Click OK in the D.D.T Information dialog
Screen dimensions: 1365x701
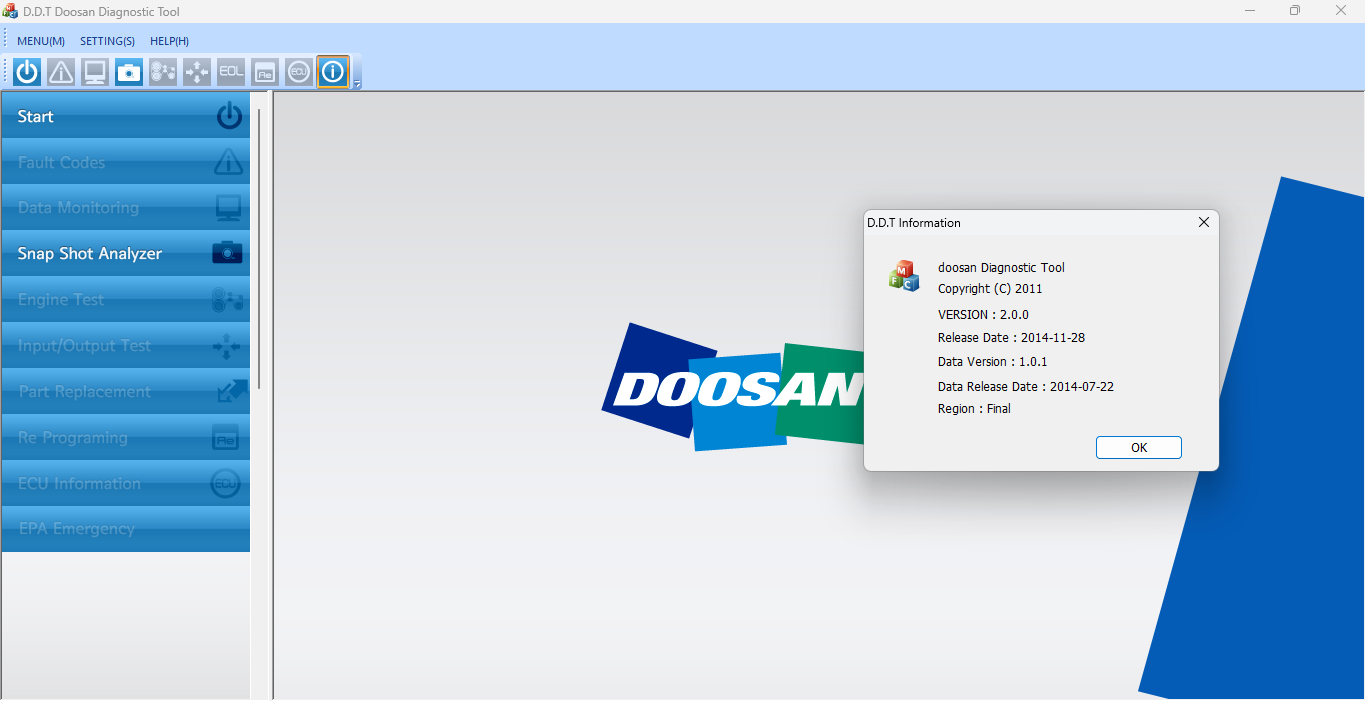[1139, 447]
